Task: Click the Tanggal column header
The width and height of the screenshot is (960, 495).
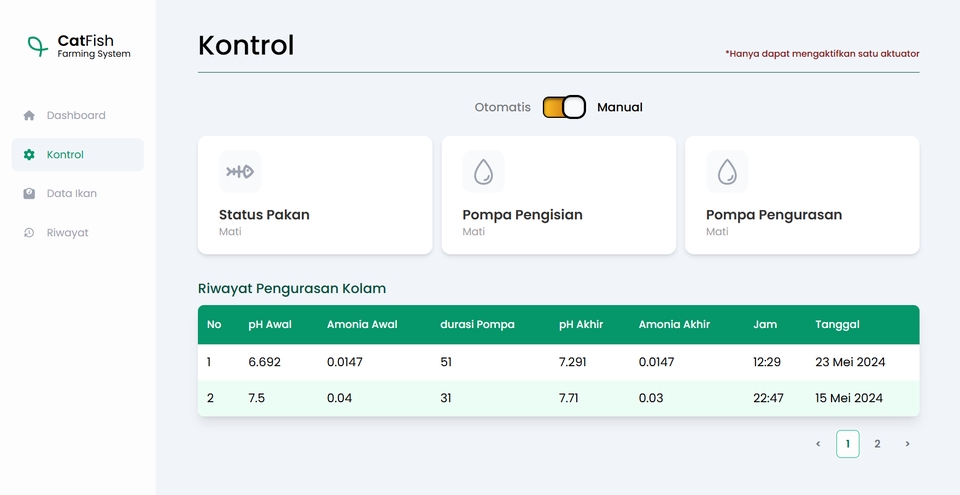Action: coord(837,325)
